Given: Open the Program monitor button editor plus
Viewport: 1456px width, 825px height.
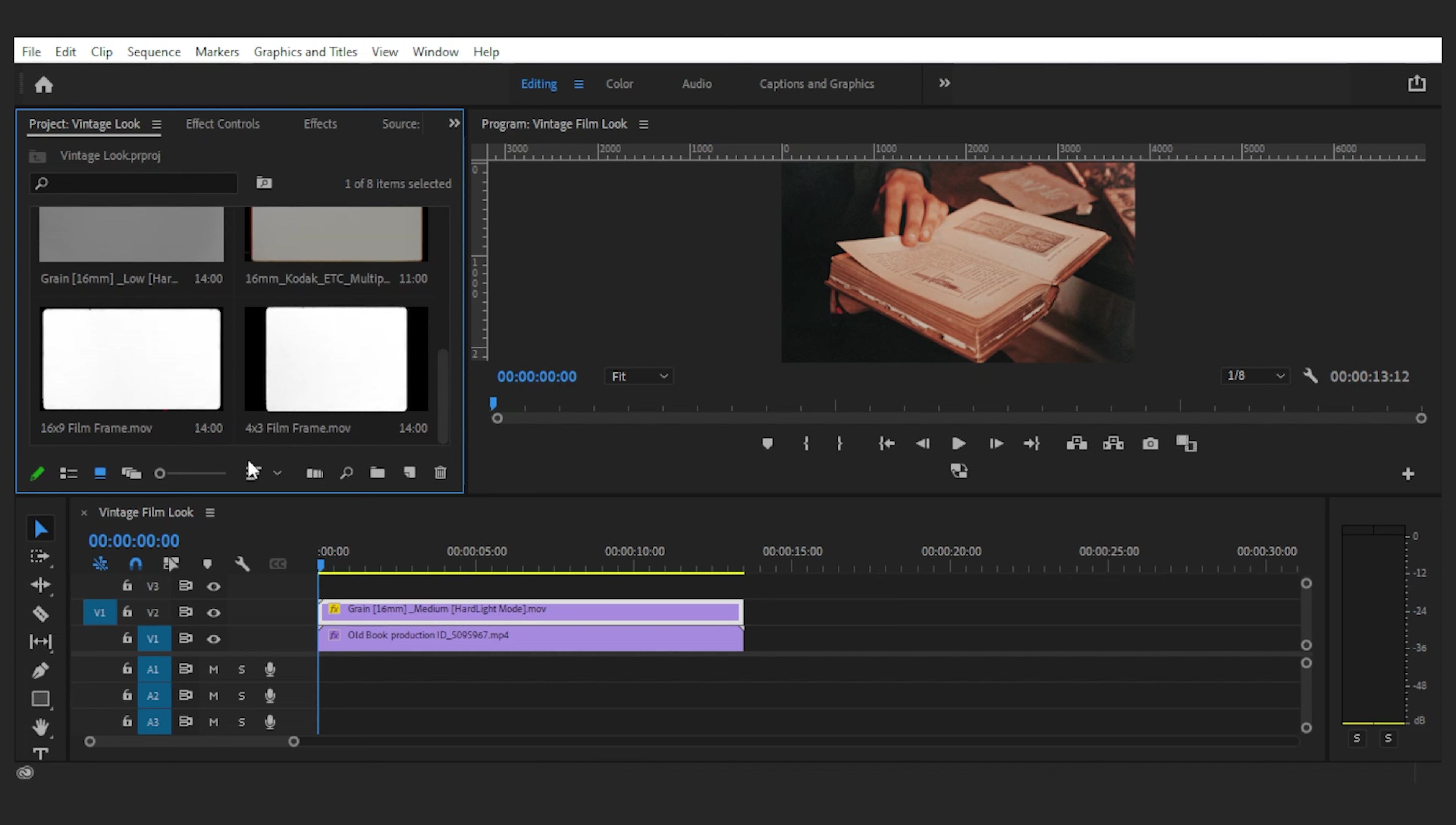Looking at the screenshot, I should point(1408,474).
